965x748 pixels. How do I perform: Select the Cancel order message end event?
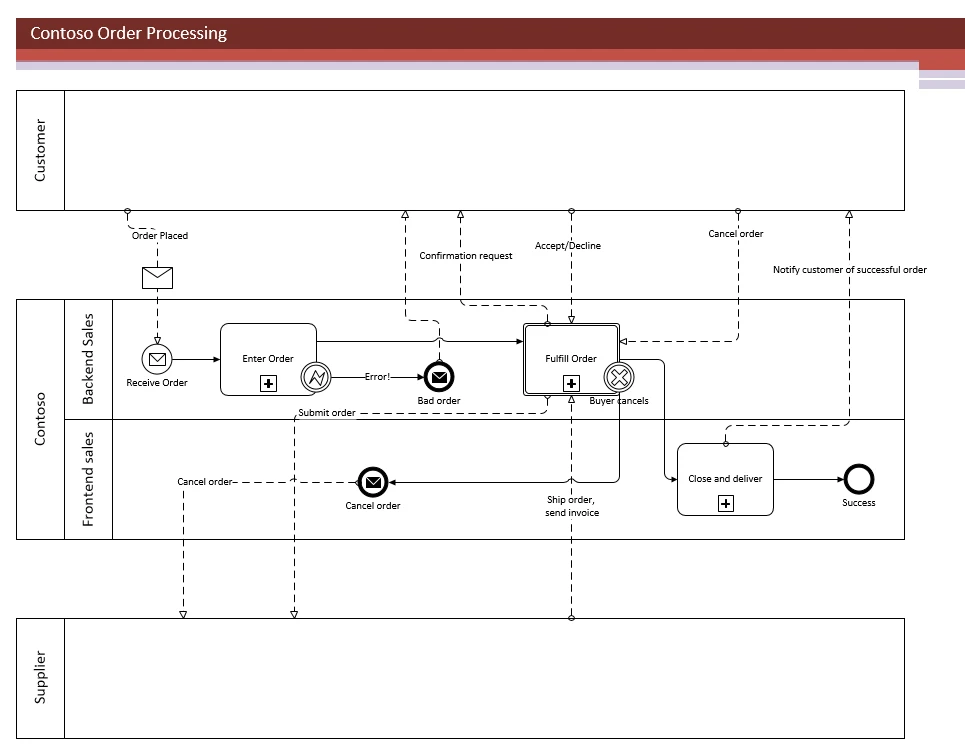pos(372,482)
